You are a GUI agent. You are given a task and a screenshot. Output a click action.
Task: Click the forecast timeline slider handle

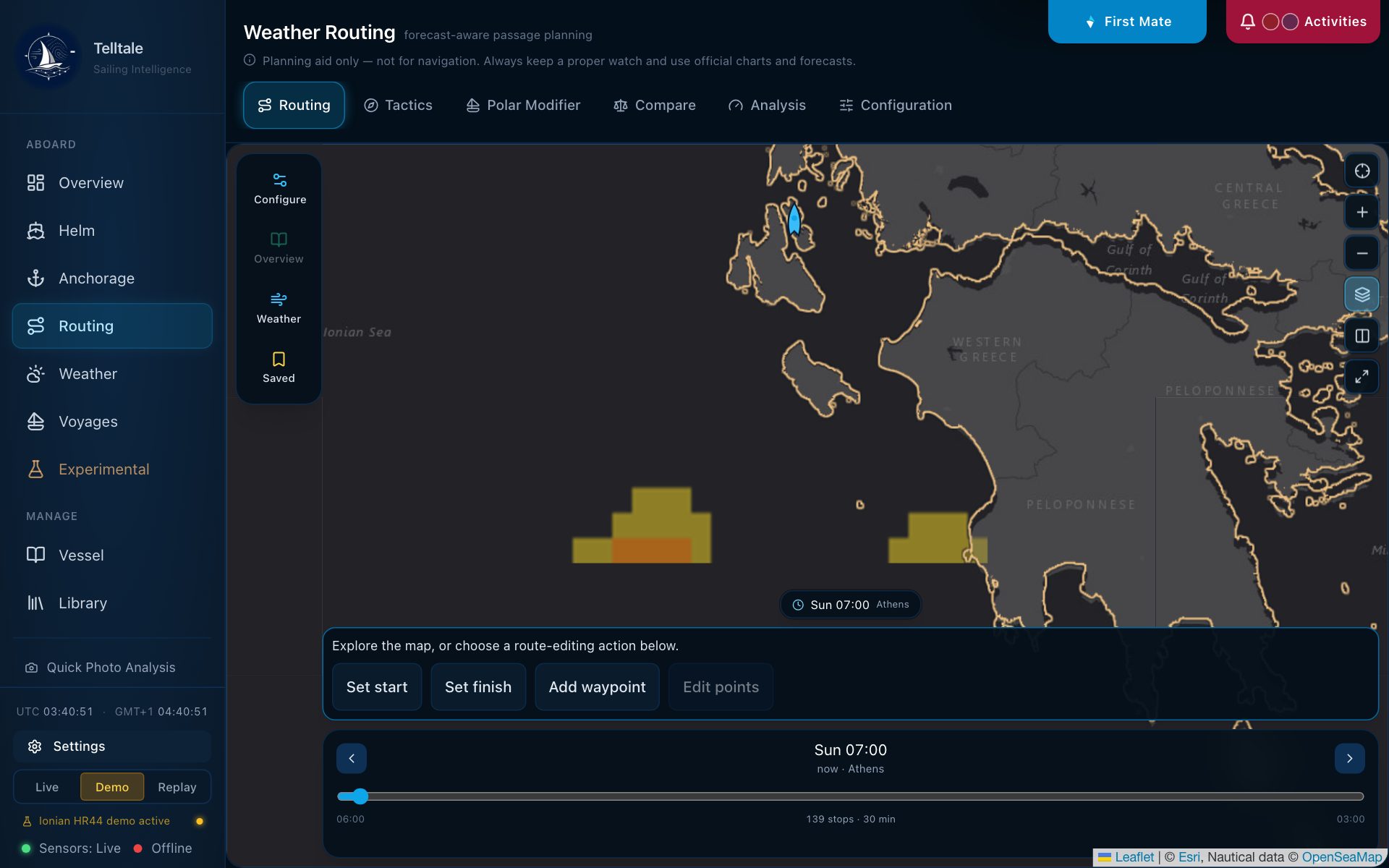[360, 796]
